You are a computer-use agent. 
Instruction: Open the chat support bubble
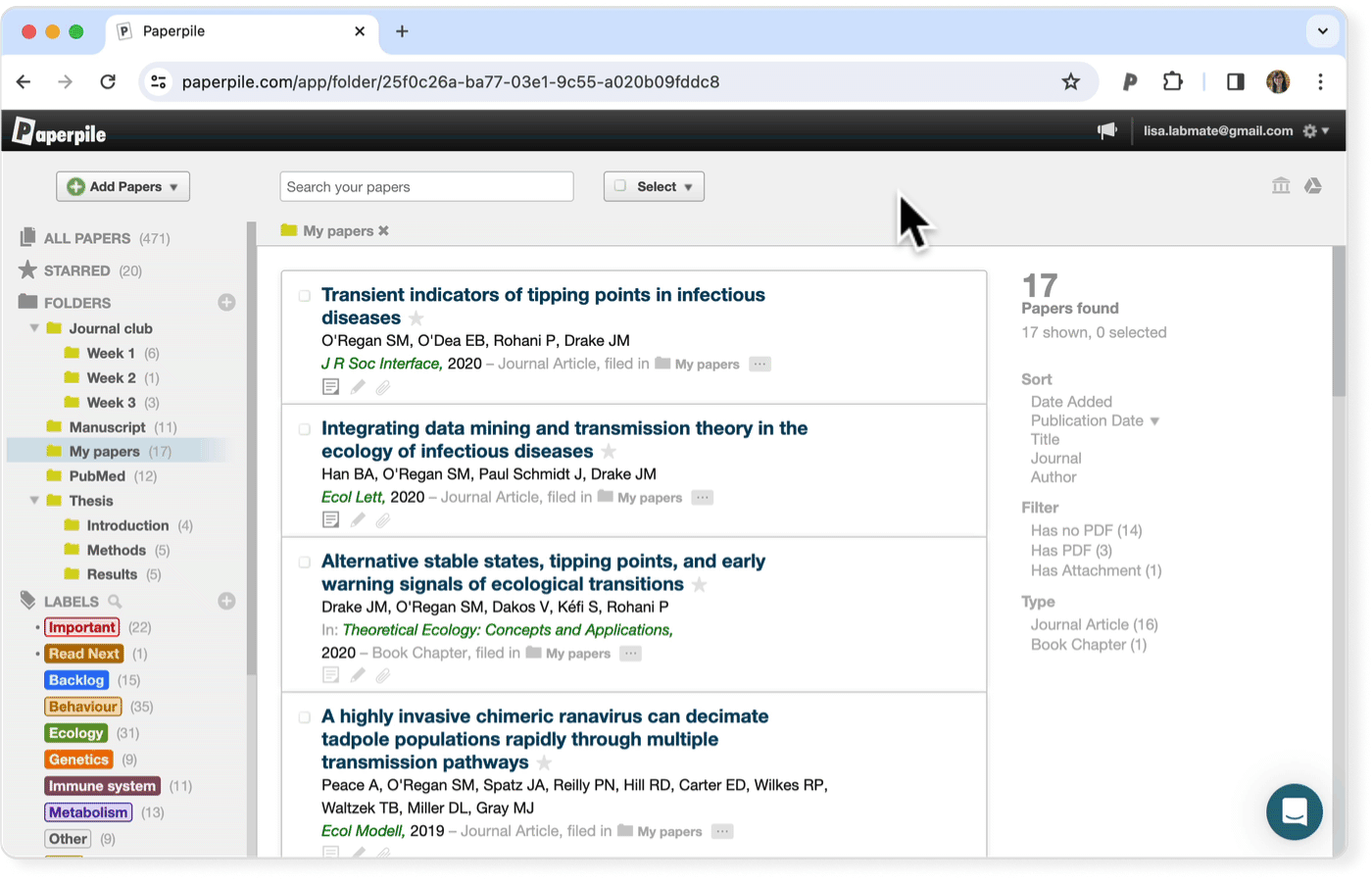coord(1295,811)
